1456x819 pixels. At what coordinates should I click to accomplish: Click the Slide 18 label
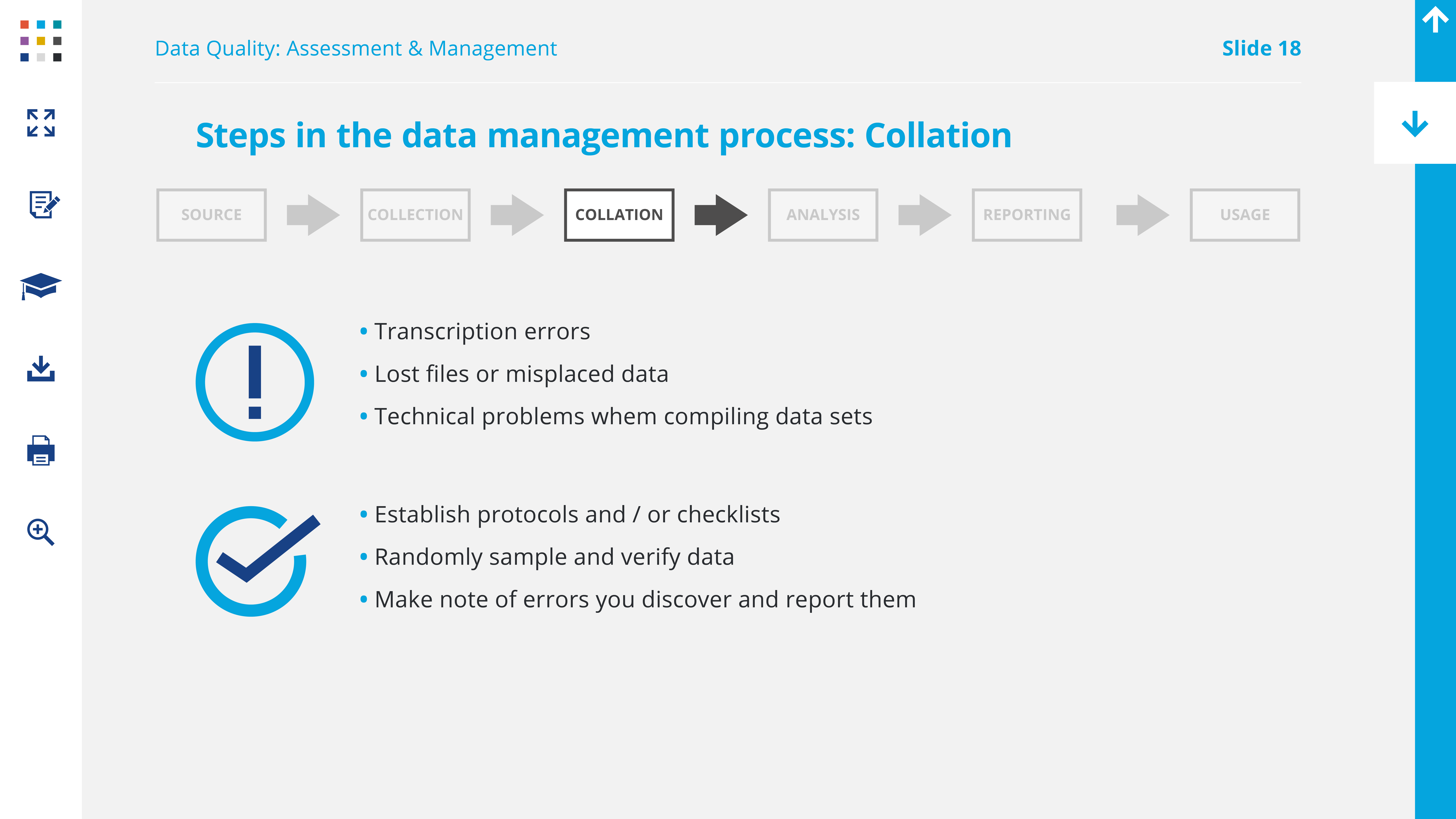pos(1261,49)
